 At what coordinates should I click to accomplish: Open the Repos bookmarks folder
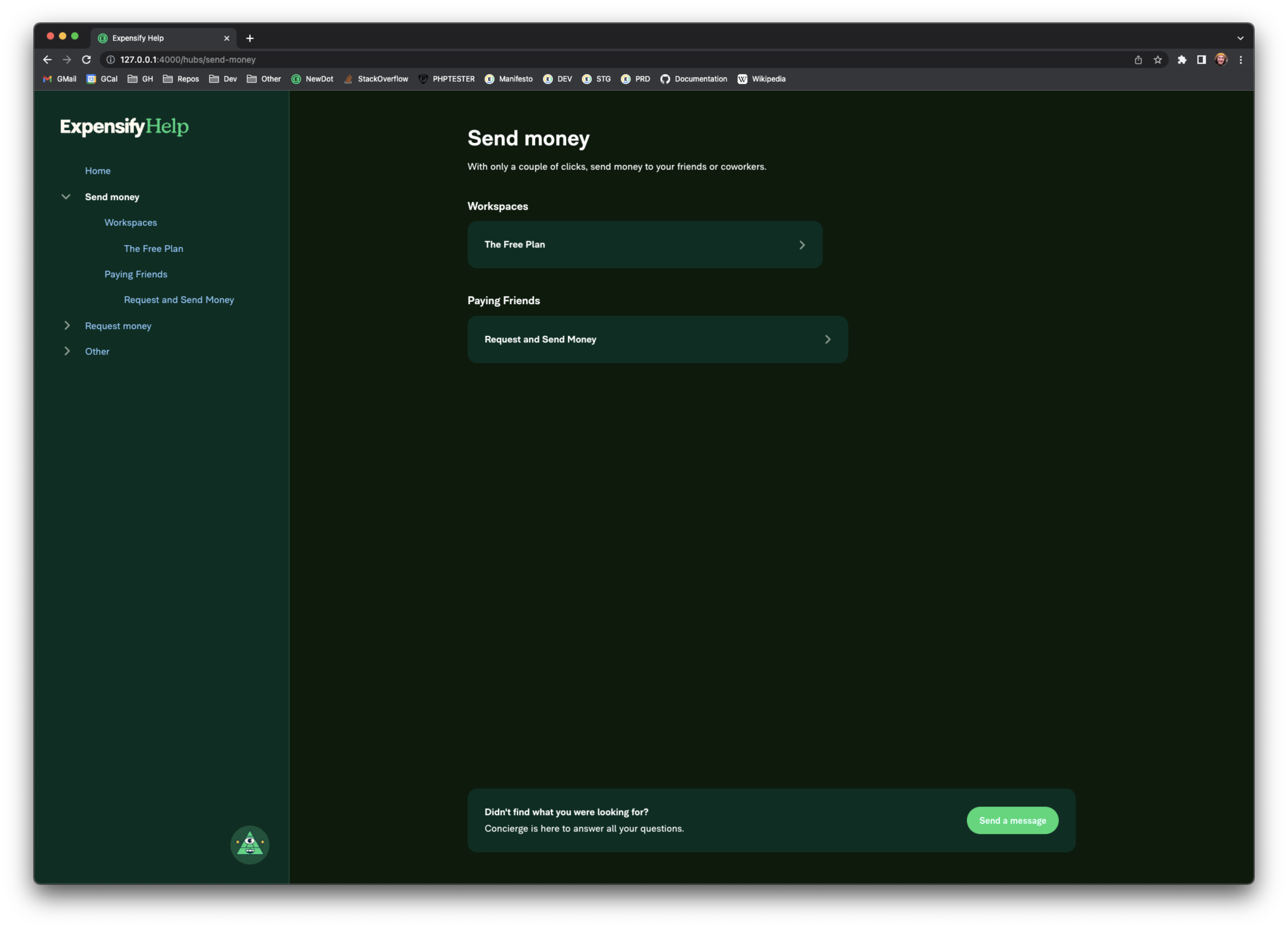pyautogui.click(x=181, y=79)
